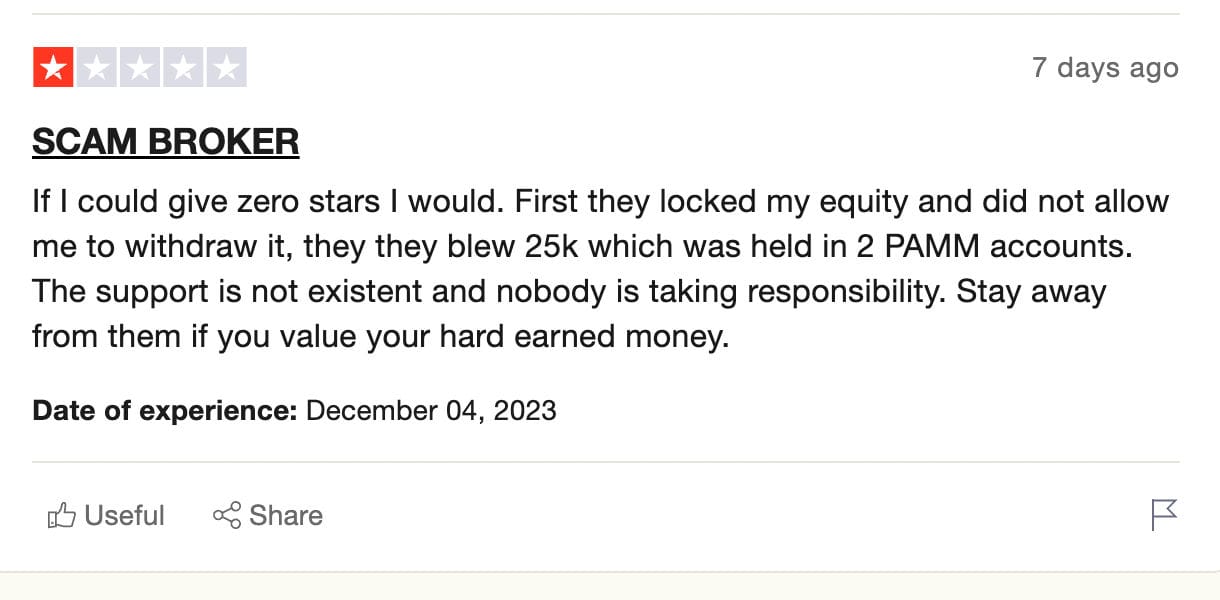Screen dimensions: 1220x600
Task: Click the second grey rating star
Action: (97, 68)
